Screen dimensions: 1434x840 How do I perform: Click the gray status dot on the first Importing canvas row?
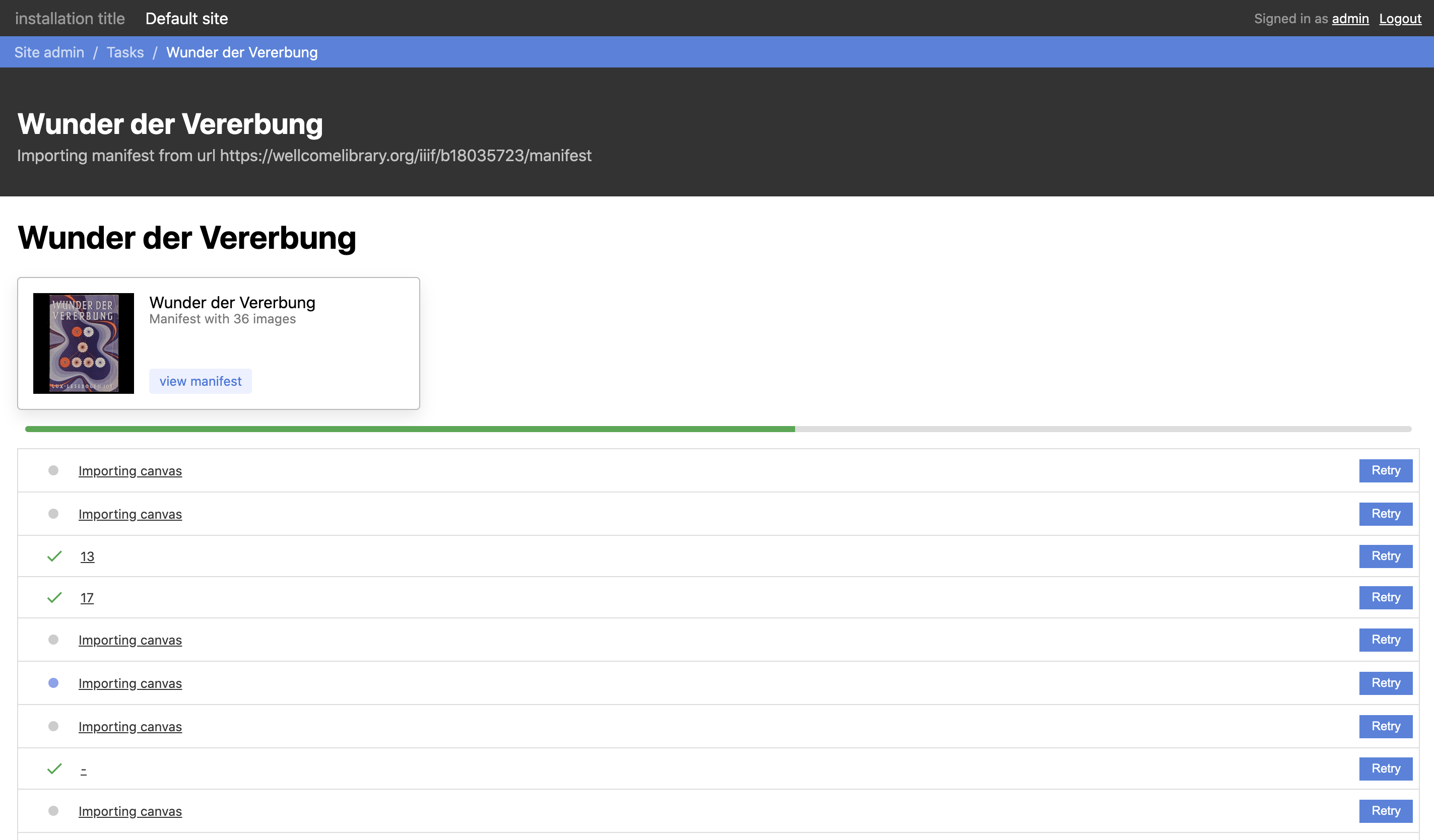click(54, 470)
